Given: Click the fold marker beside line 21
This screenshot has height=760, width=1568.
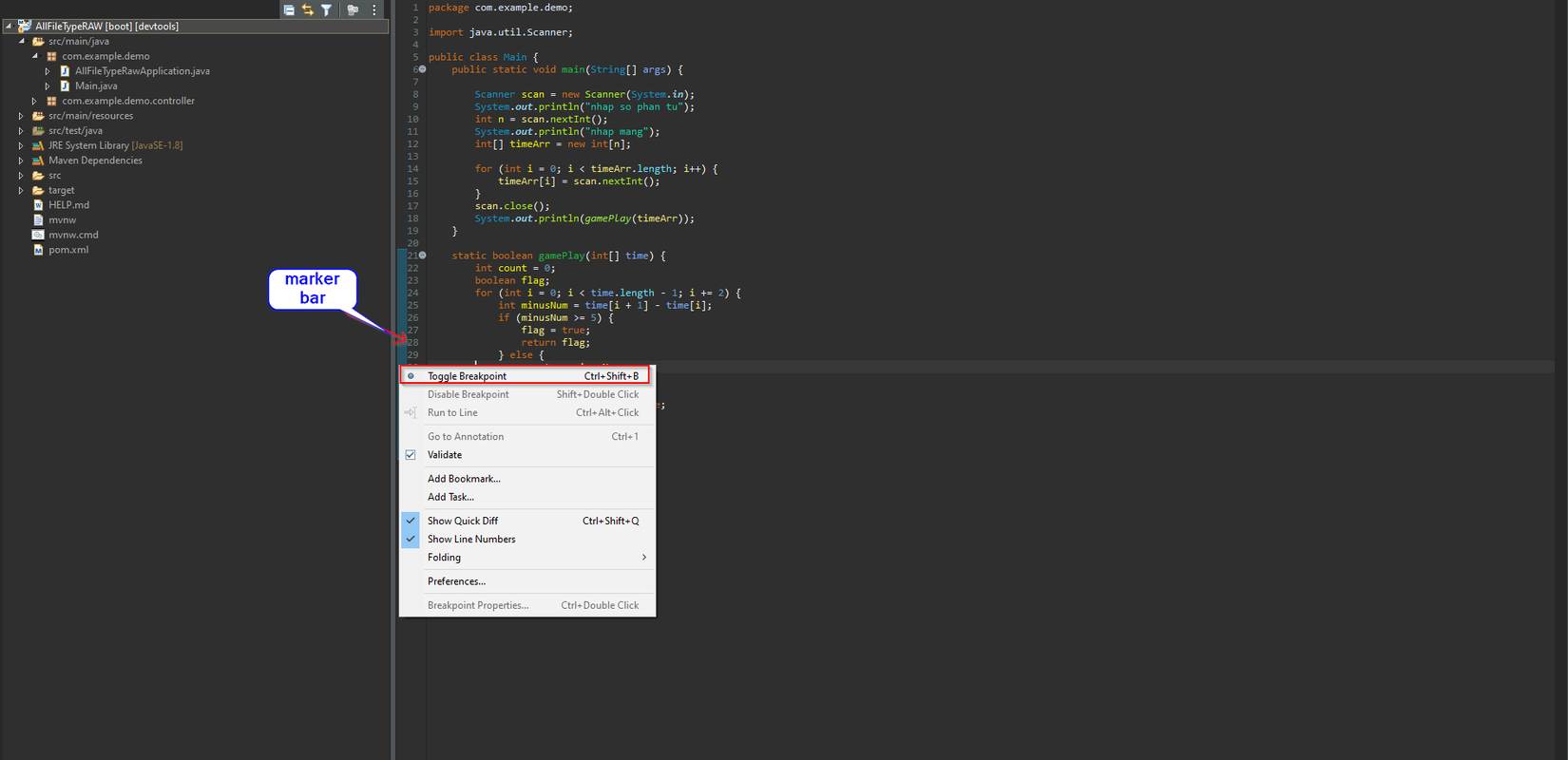Looking at the screenshot, I should click(423, 256).
